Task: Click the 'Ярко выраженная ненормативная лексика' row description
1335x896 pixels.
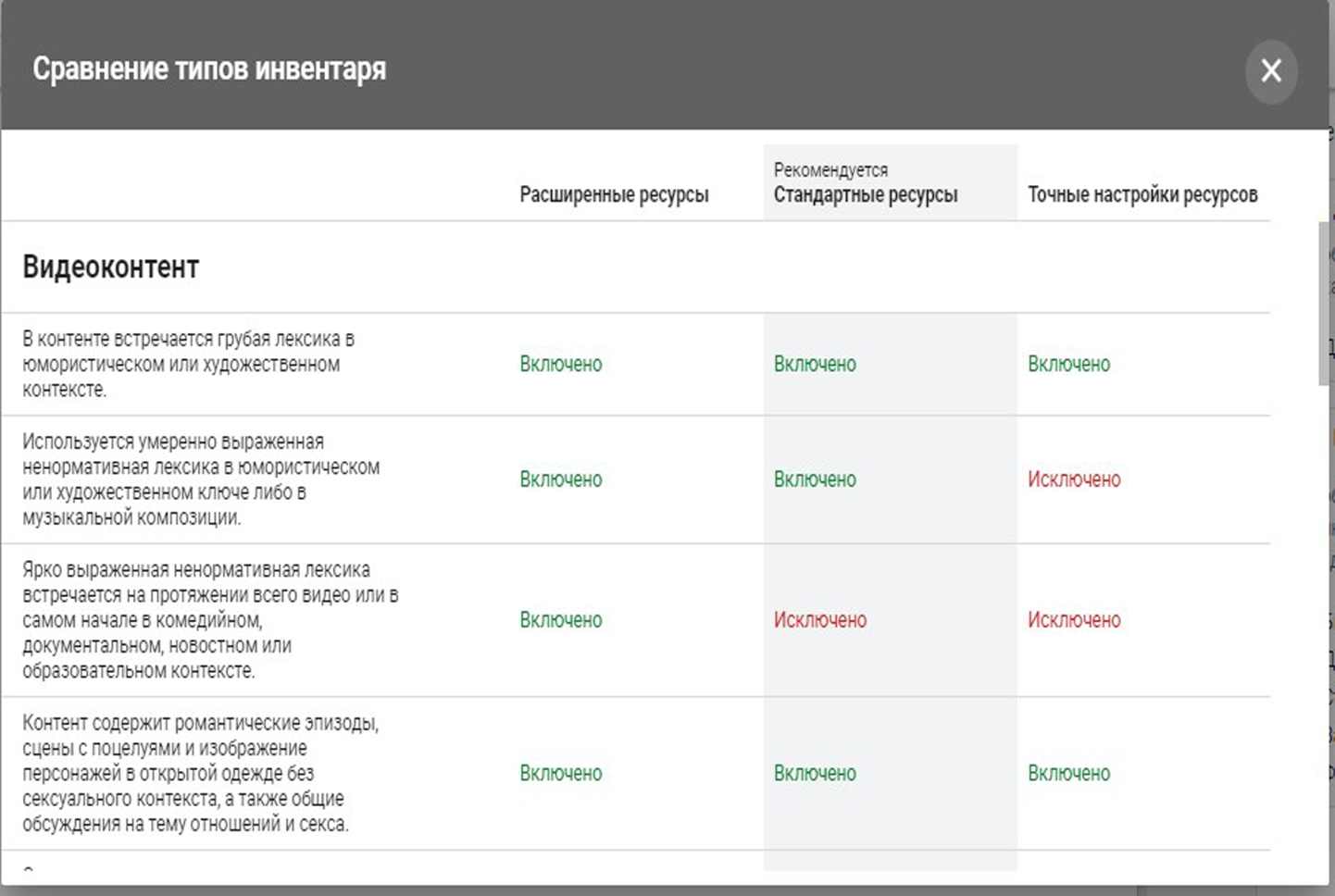Action: [210, 619]
